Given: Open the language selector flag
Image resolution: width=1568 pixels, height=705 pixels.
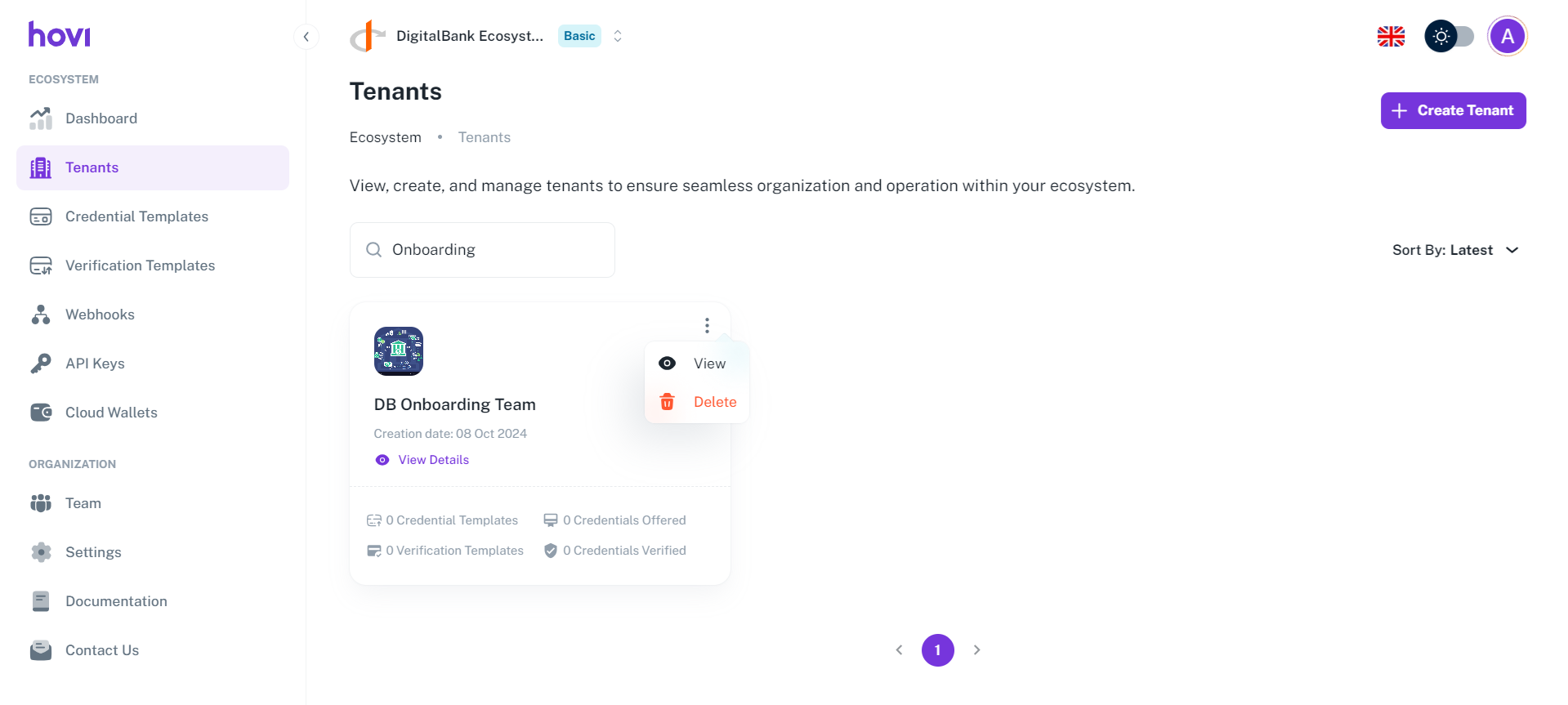Looking at the screenshot, I should pos(1391,36).
